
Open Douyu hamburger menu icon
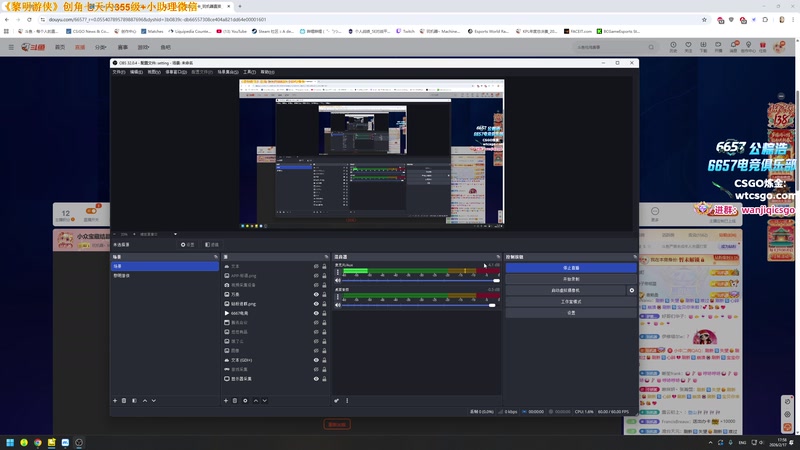coord(11,47)
